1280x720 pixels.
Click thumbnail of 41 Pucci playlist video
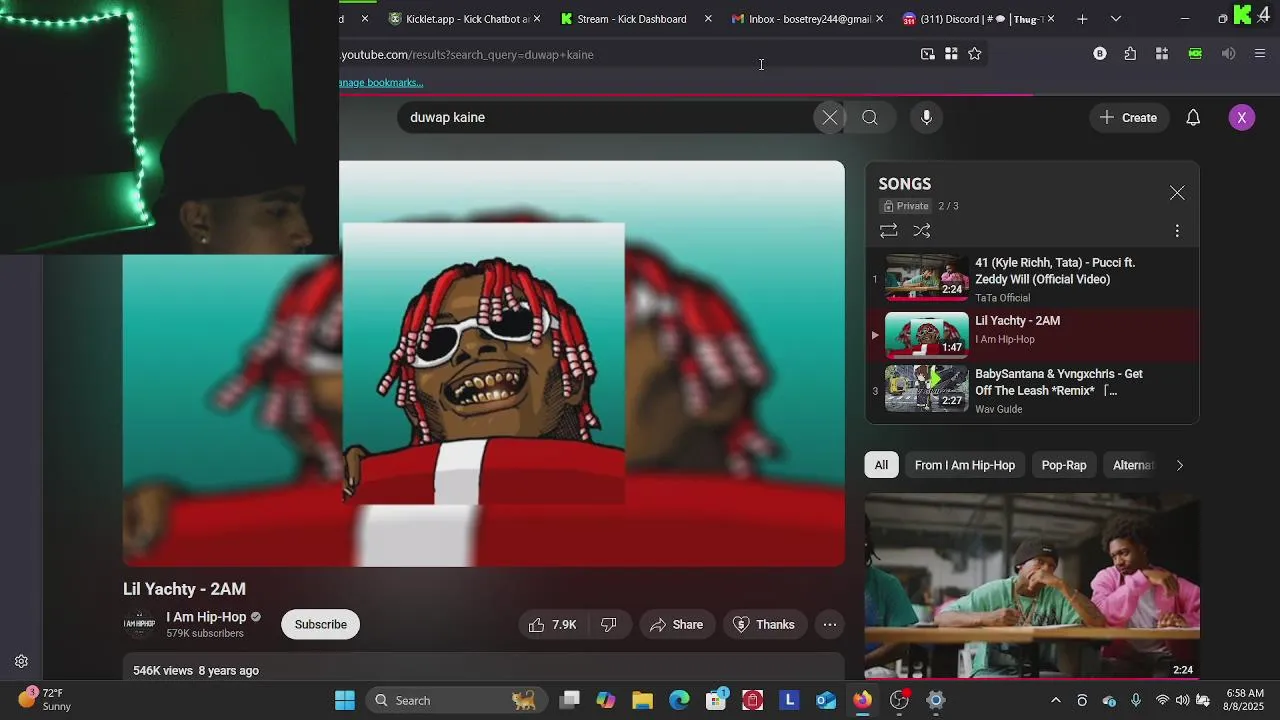(927, 278)
